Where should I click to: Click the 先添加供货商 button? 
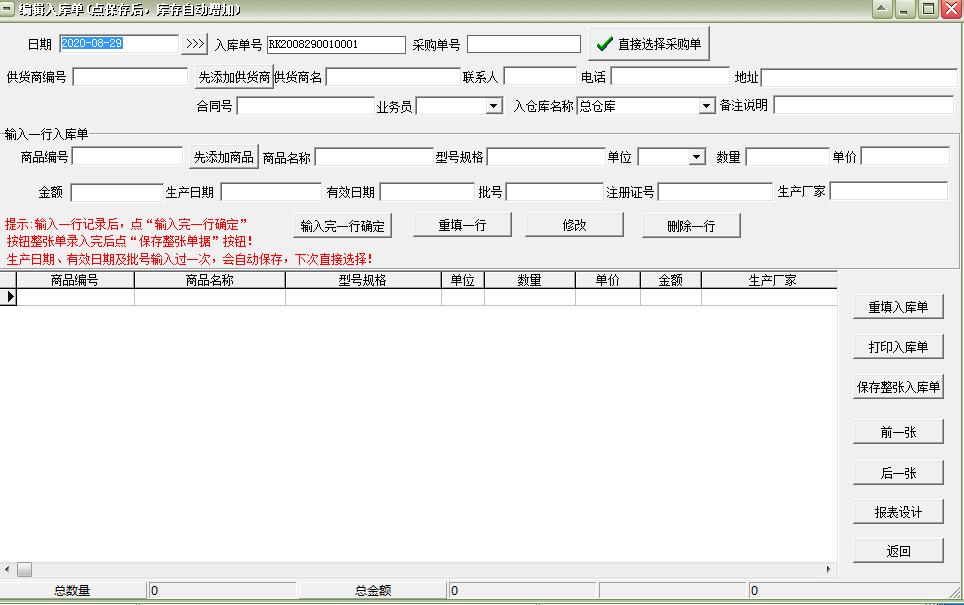tap(234, 77)
